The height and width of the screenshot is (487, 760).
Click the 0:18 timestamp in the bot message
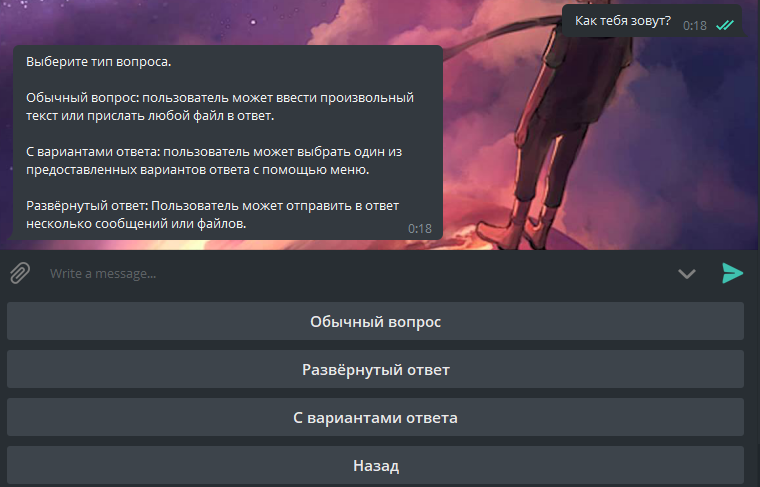pos(419,229)
